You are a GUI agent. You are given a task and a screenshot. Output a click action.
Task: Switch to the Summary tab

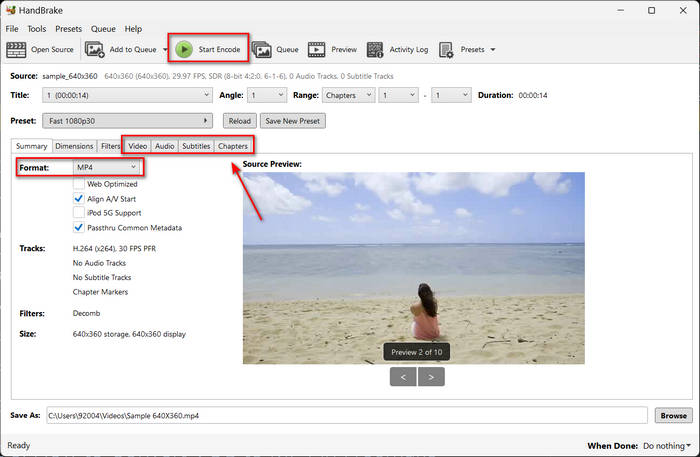coord(32,146)
